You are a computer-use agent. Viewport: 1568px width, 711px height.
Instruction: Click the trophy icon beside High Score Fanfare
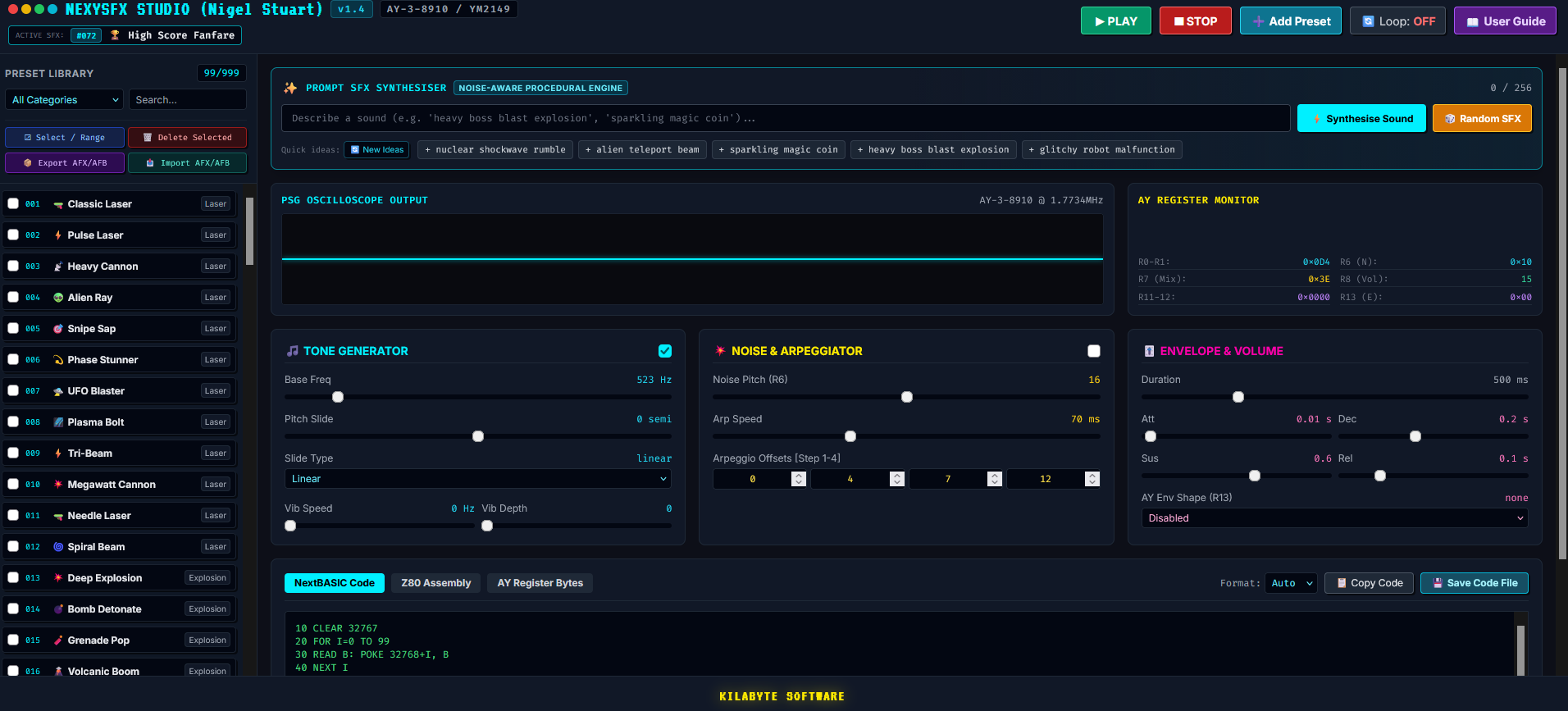[115, 35]
